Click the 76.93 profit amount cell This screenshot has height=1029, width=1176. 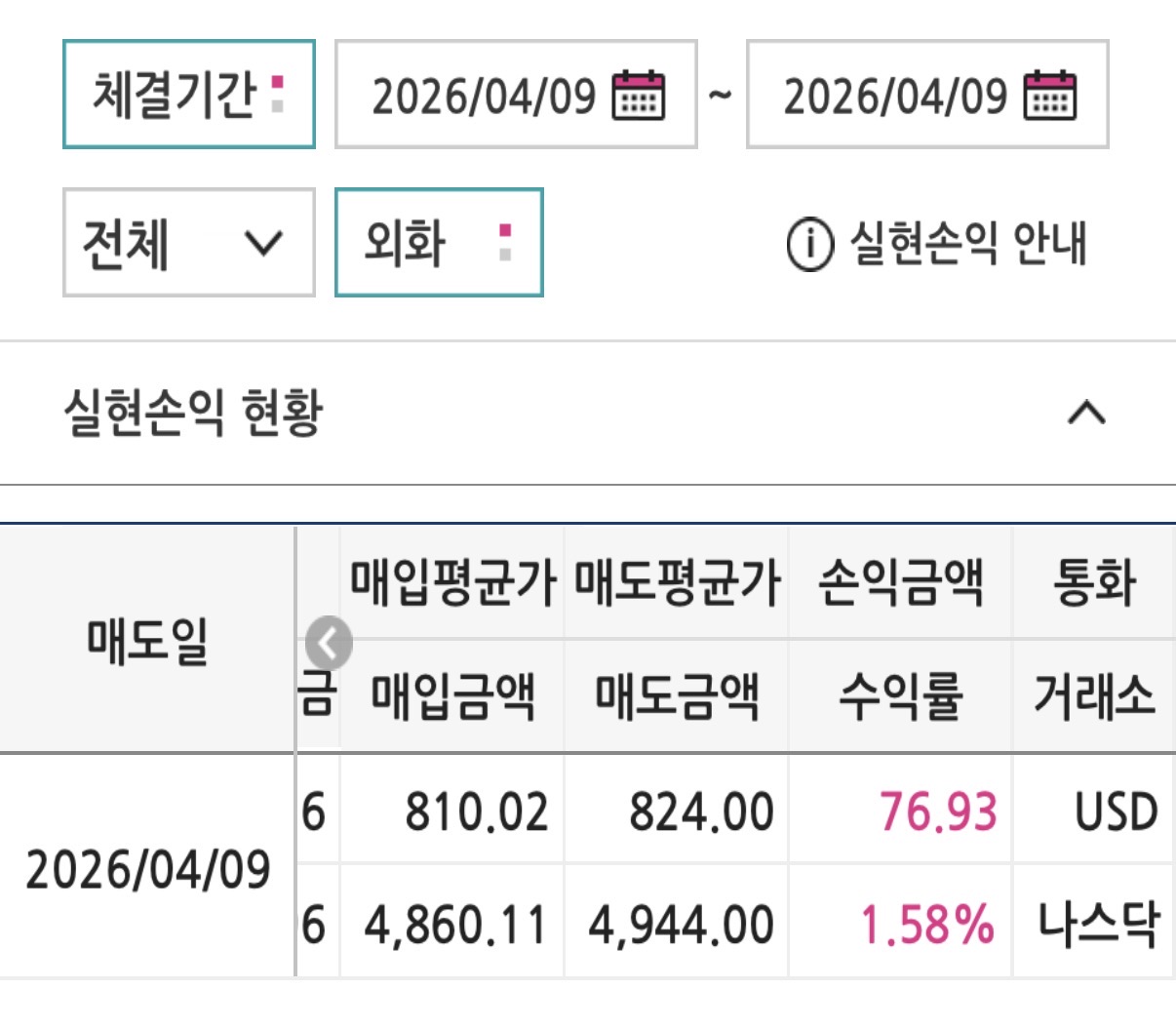pyautogui.click(x=937, y=811)
